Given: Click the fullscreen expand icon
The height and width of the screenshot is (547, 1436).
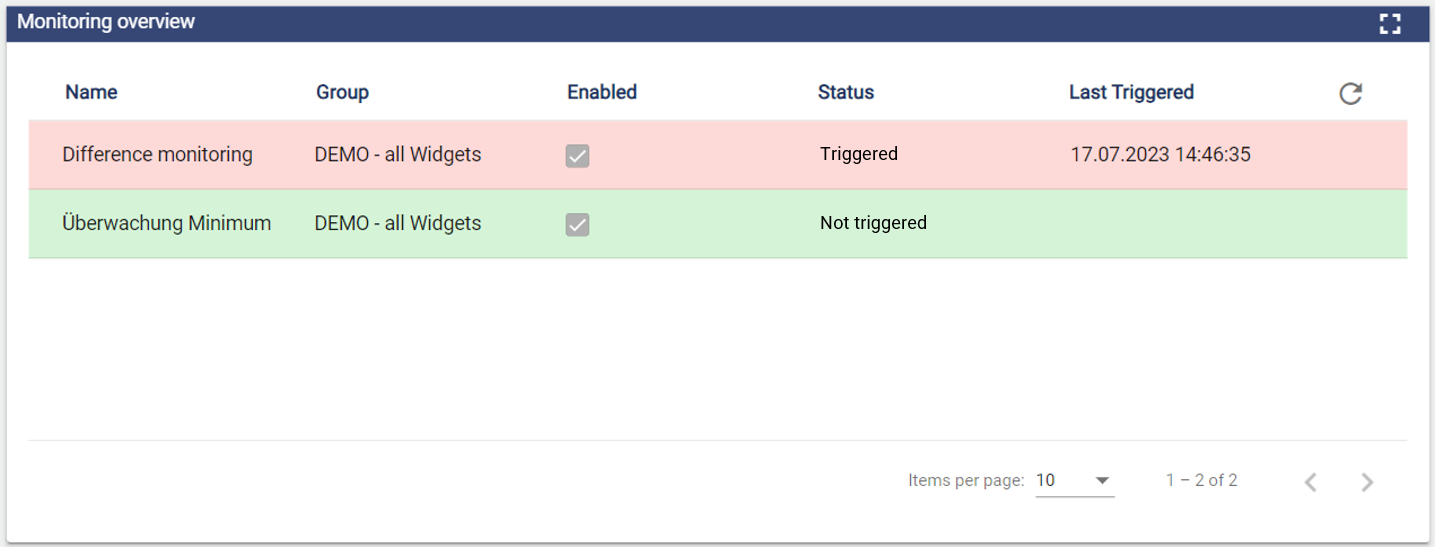Looking at the screenshot, I should [x=1390, y=24].
